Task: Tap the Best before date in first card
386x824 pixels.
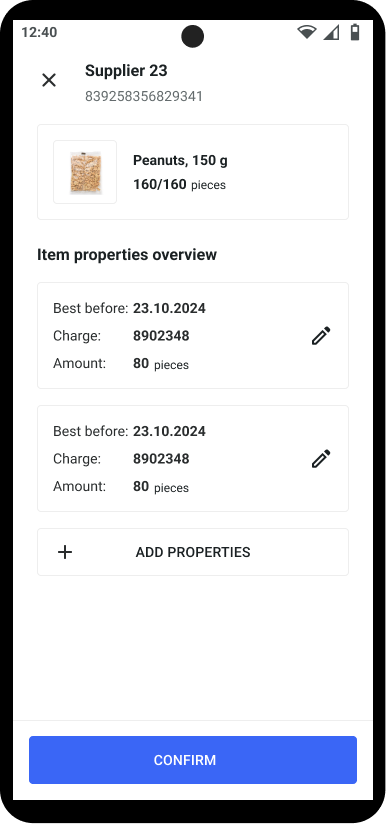Action: [x=169, y=308]
